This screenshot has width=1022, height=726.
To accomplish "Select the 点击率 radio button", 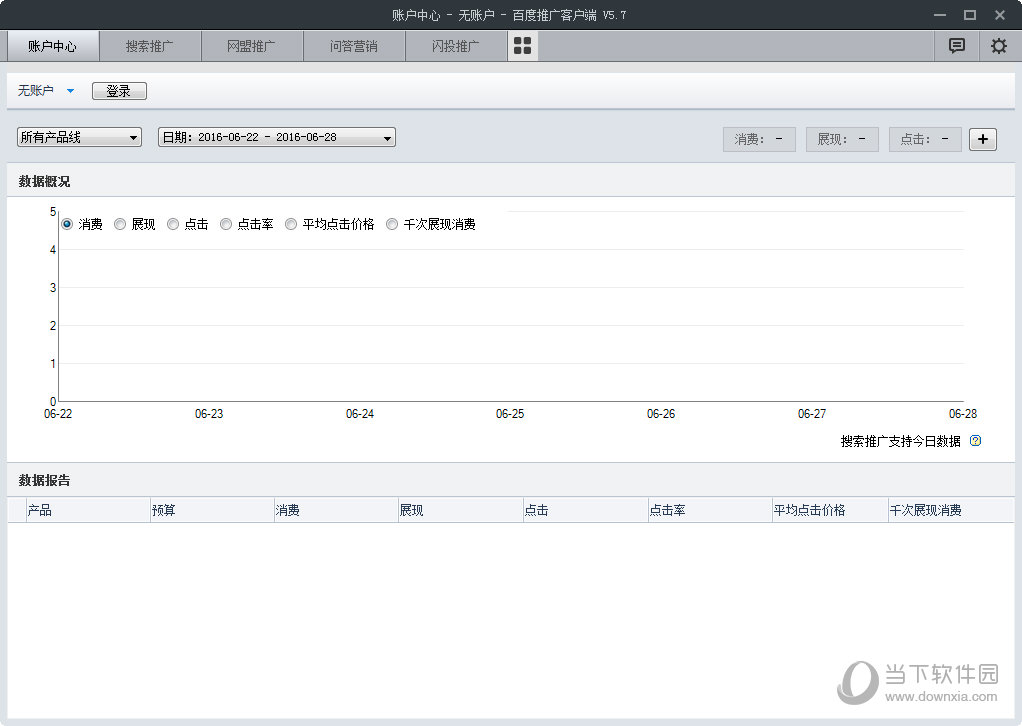I will pos(226,224).
